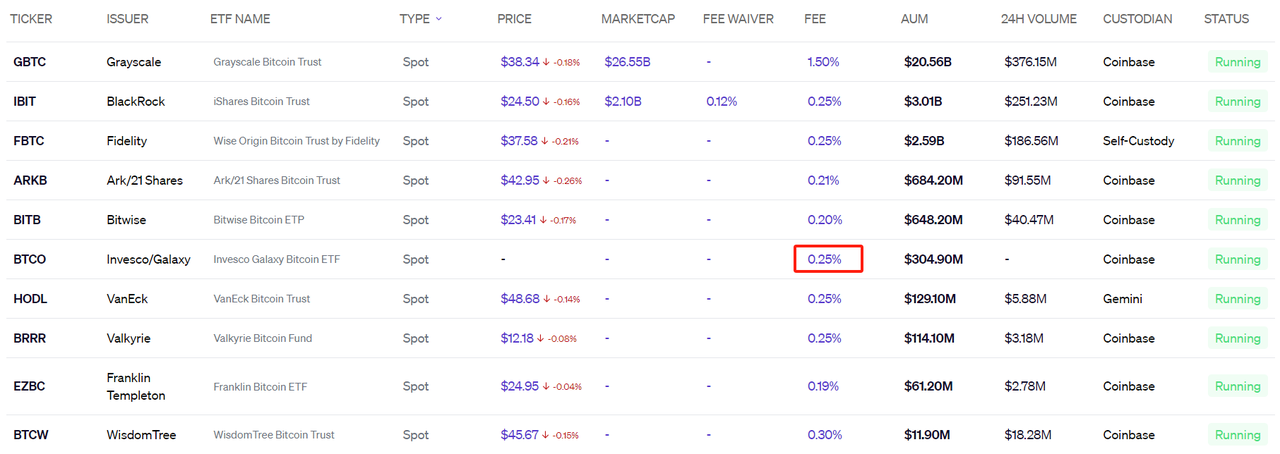Click the $376.15M 24H volume
The width and height of the screenshot is (1280, 454).
tap(1031, 62)
